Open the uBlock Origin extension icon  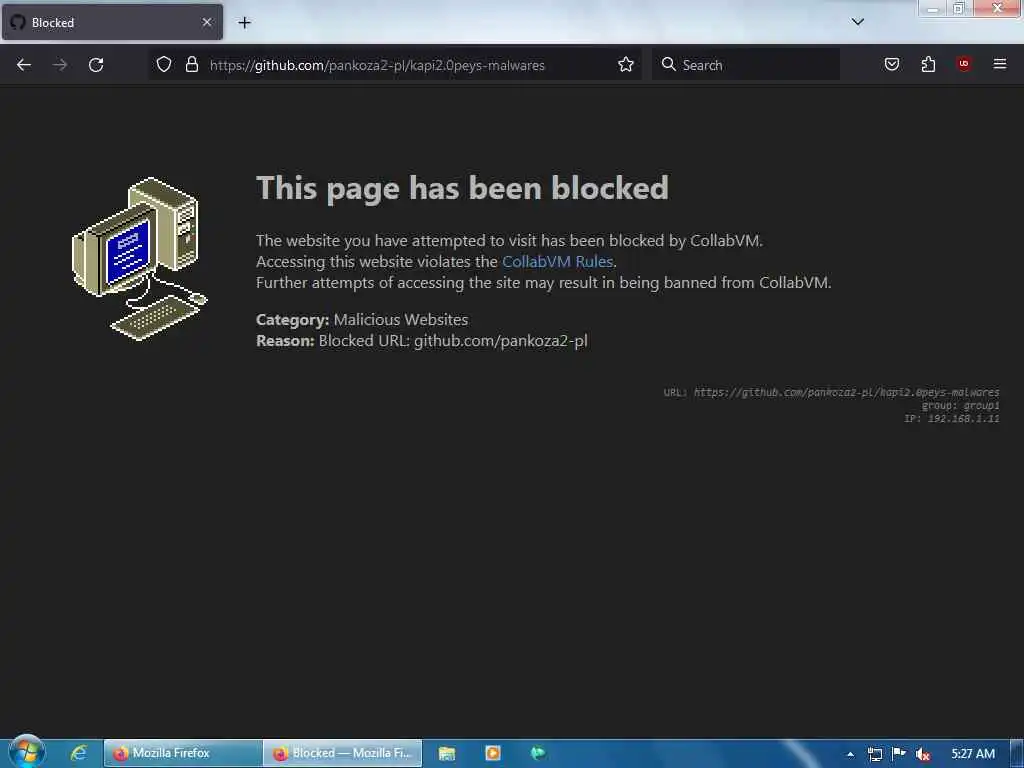click(964, 64)
